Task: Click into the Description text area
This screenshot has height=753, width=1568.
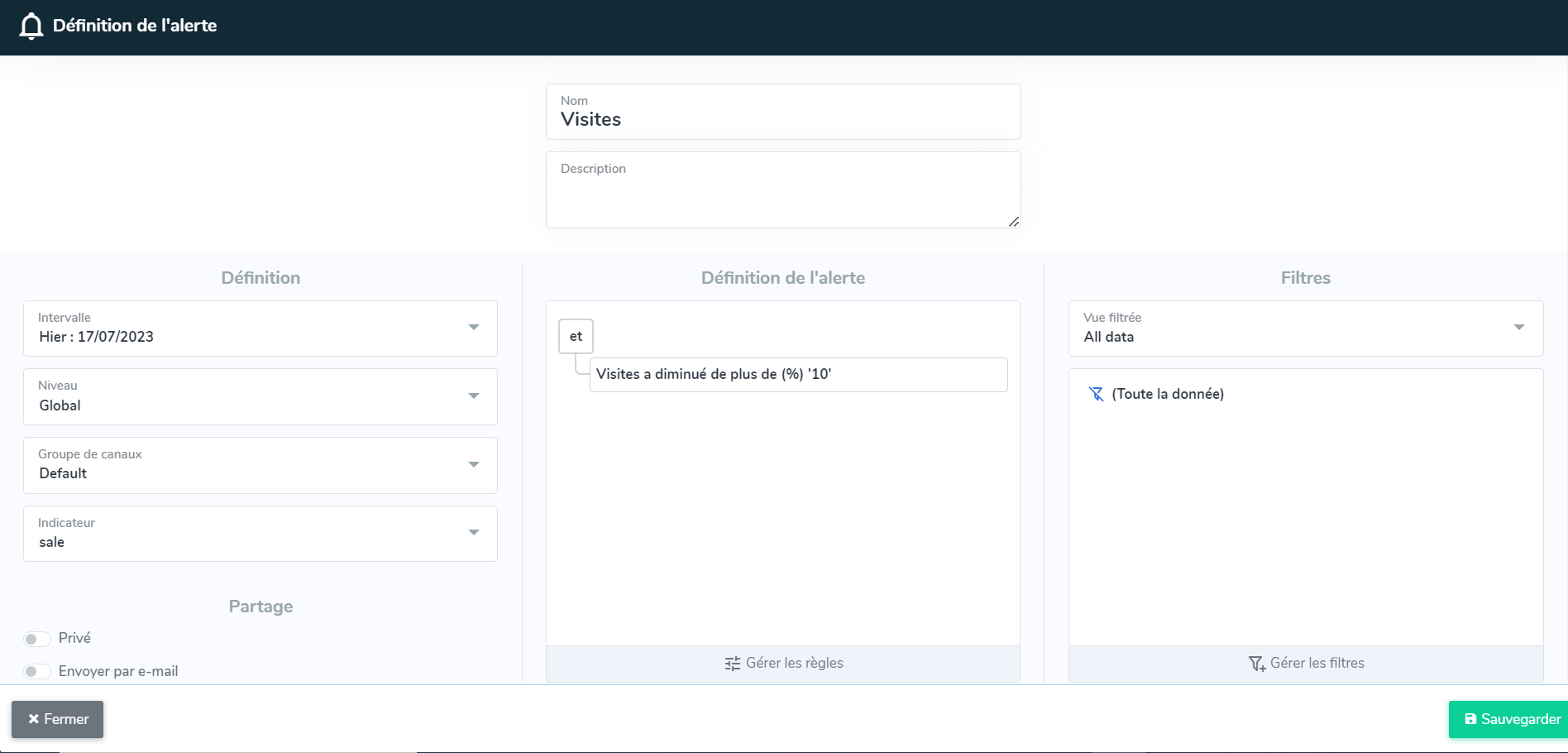Action: pyautogui.click(x=783, y=190)
